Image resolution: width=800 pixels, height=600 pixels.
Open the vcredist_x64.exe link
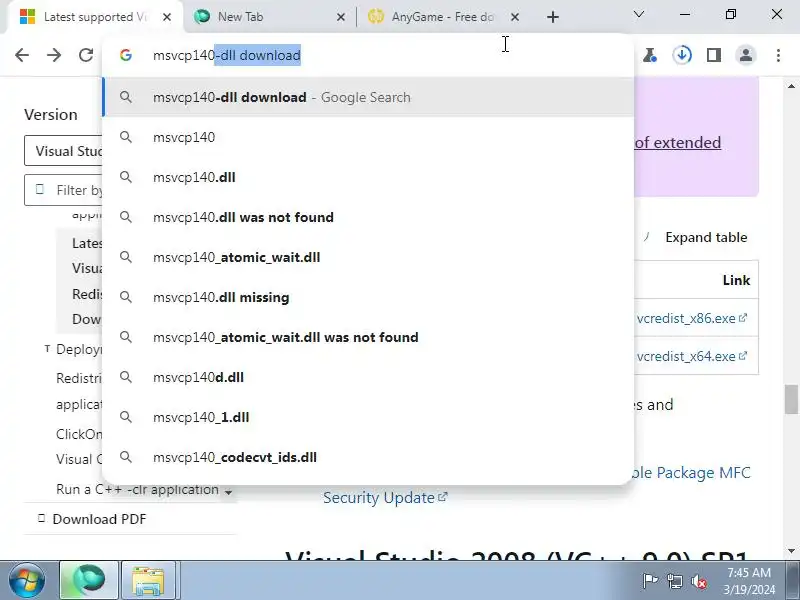691,356
